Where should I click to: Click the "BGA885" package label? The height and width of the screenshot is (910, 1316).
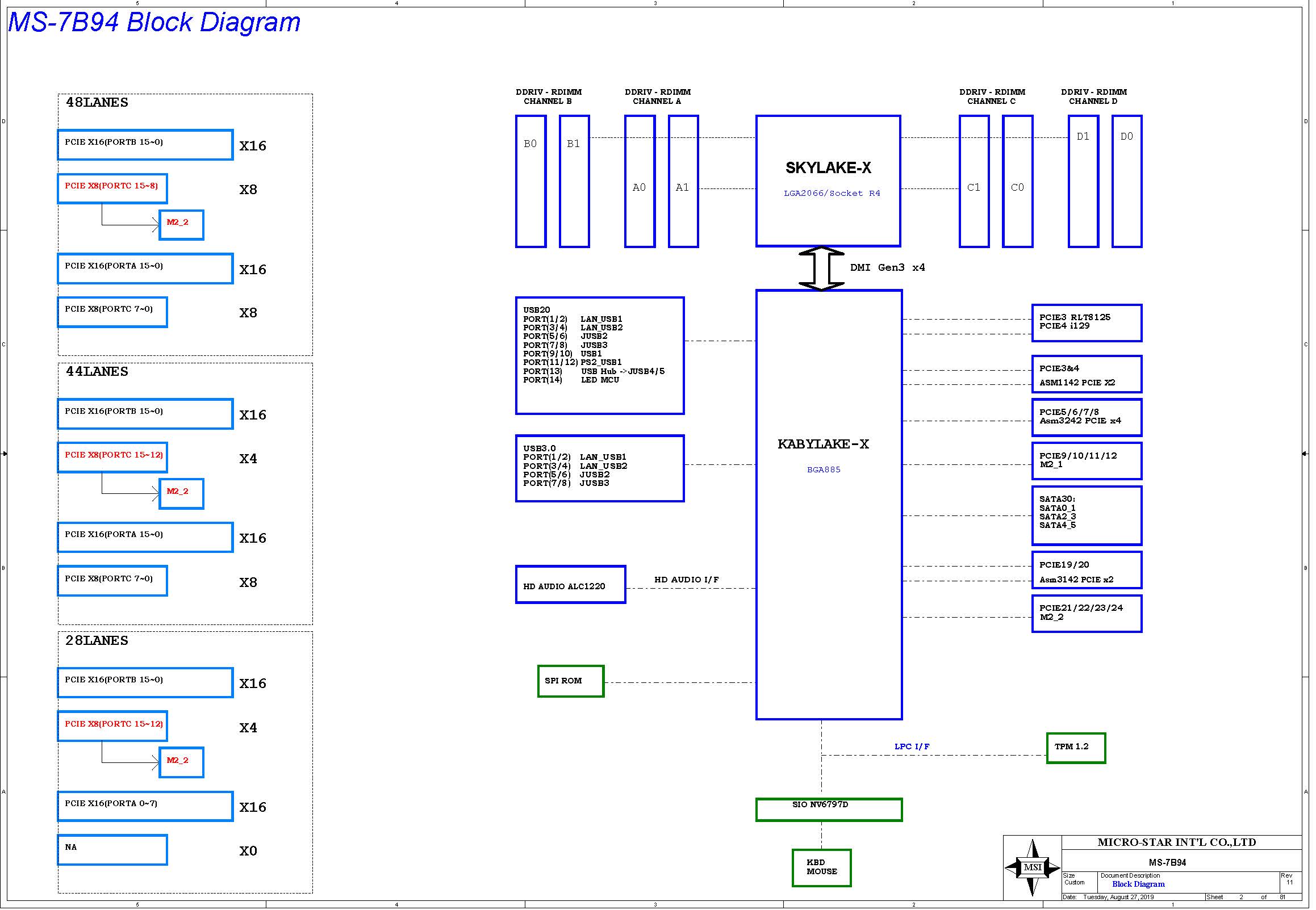824,470
